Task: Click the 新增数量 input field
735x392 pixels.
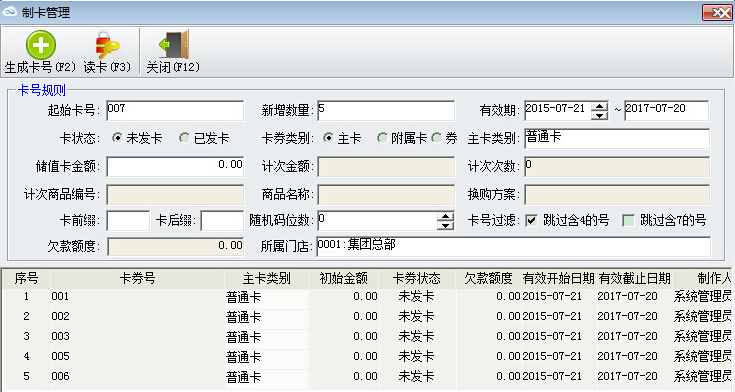Action: (386, 111)
